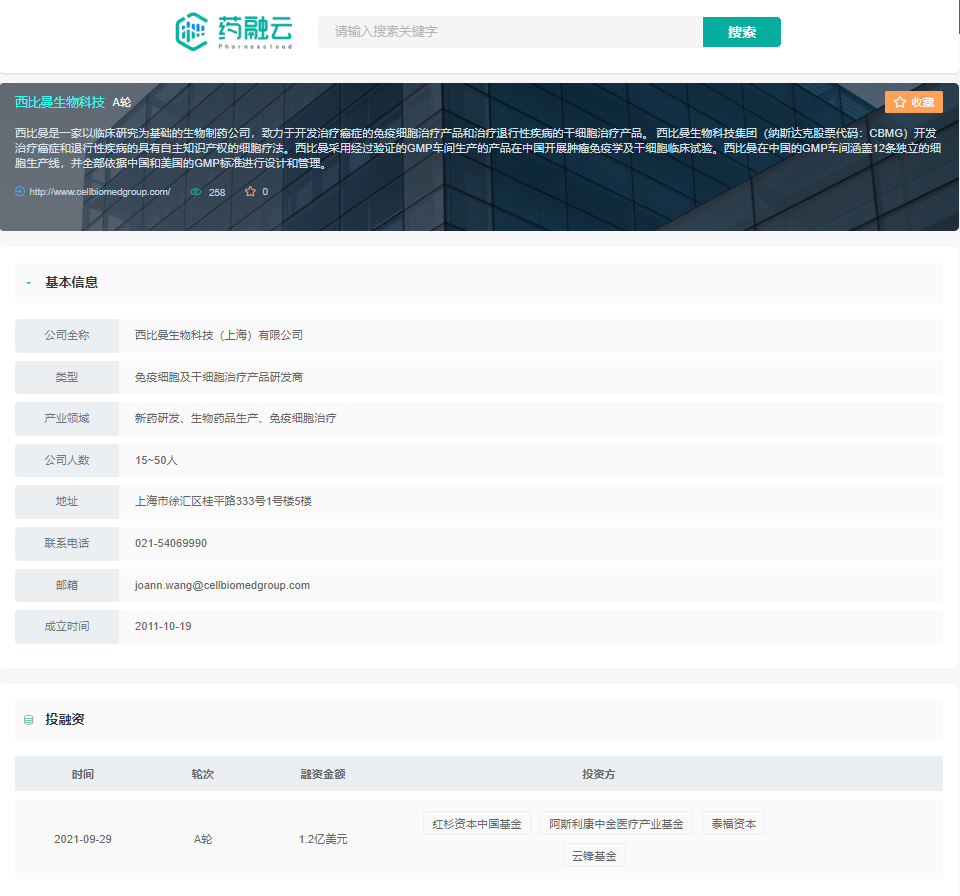This screenshot has width=960, height=896.
Task: Click the phone number 021-54069990
Action: click(171, 543)
